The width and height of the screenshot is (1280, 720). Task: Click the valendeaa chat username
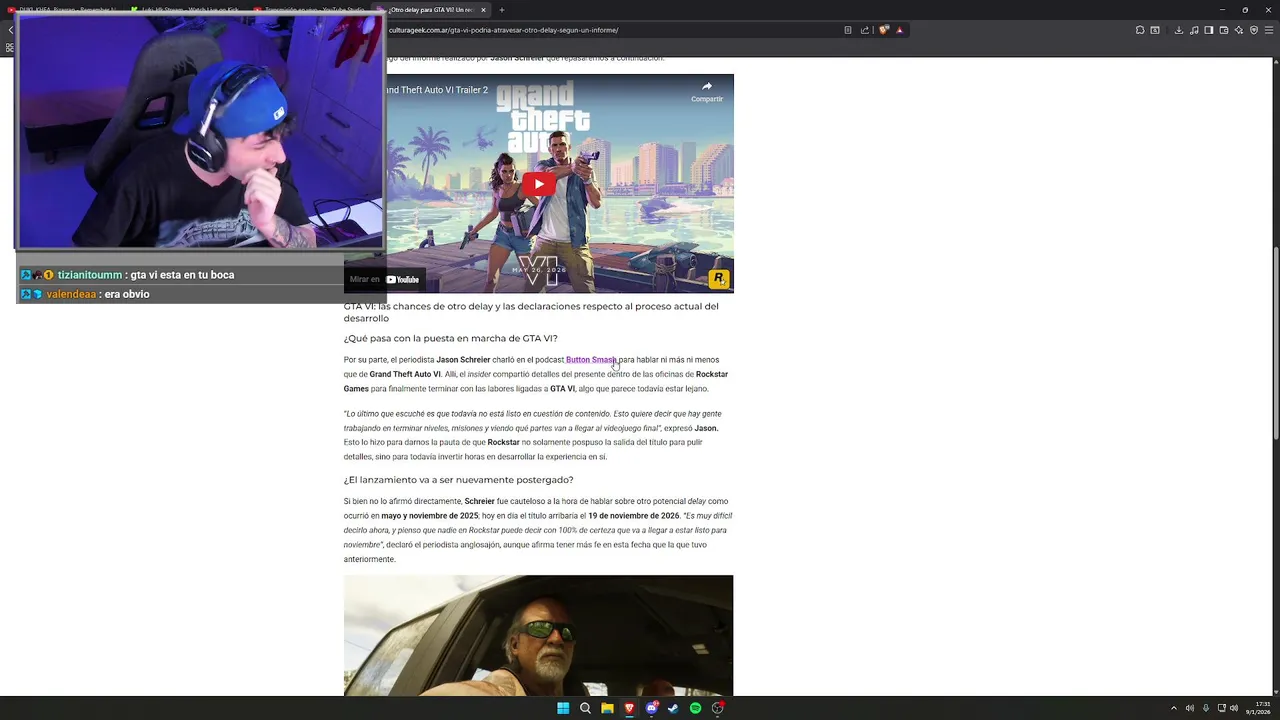(71, 295)
